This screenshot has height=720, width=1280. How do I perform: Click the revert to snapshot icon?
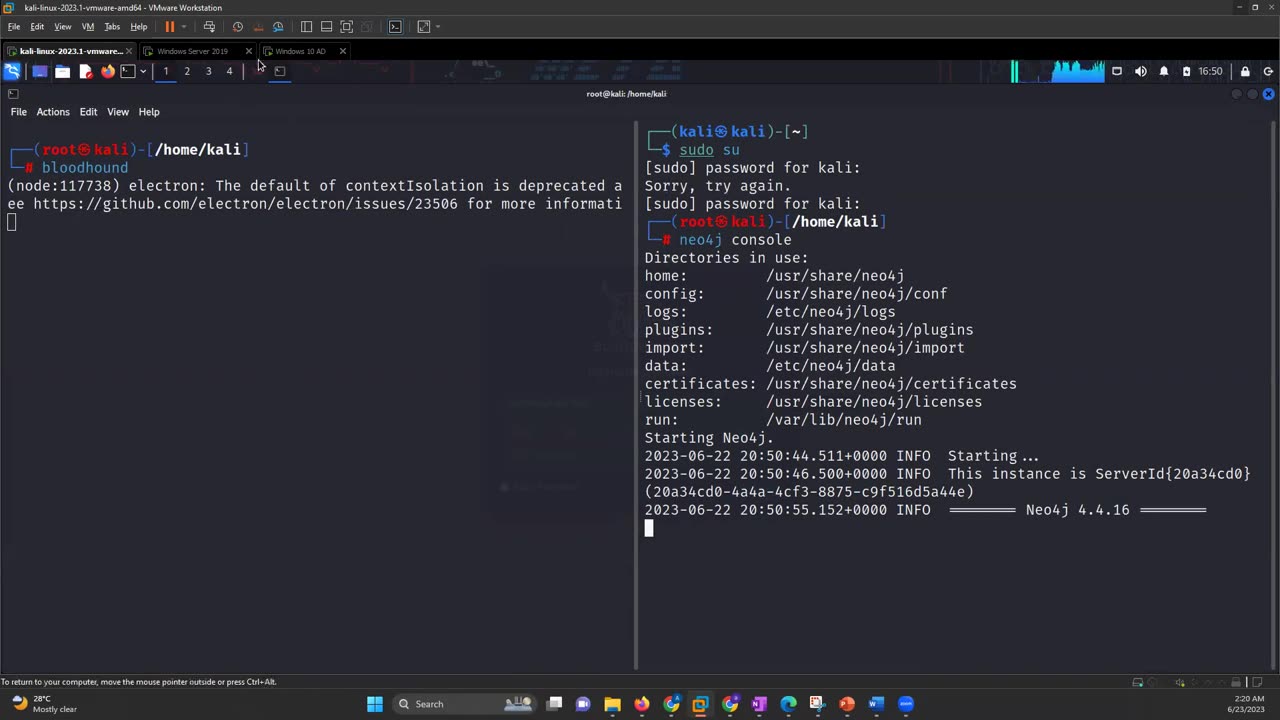(258, 27)
